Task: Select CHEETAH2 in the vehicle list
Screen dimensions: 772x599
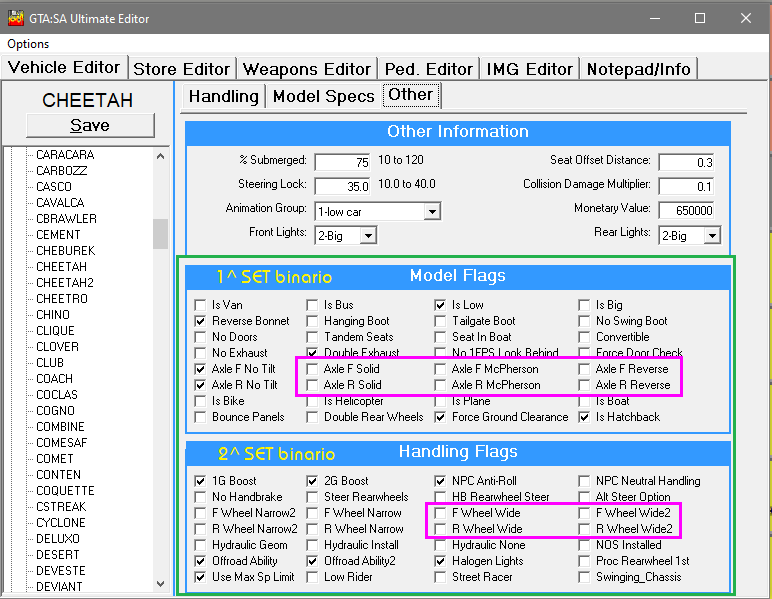Action: click(x=65, y=283)
